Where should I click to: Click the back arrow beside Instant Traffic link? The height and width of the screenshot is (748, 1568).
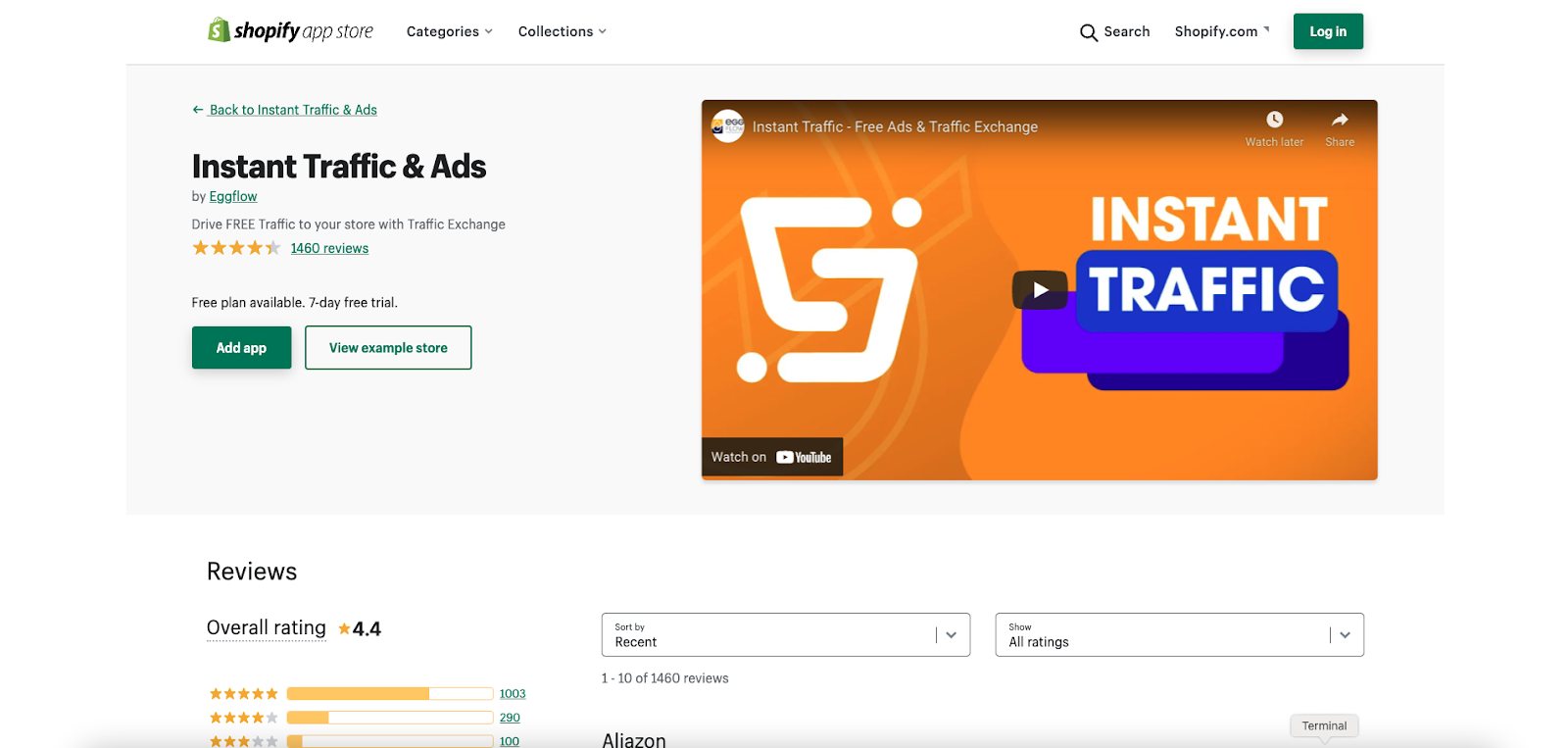click(x=198, y=110)
